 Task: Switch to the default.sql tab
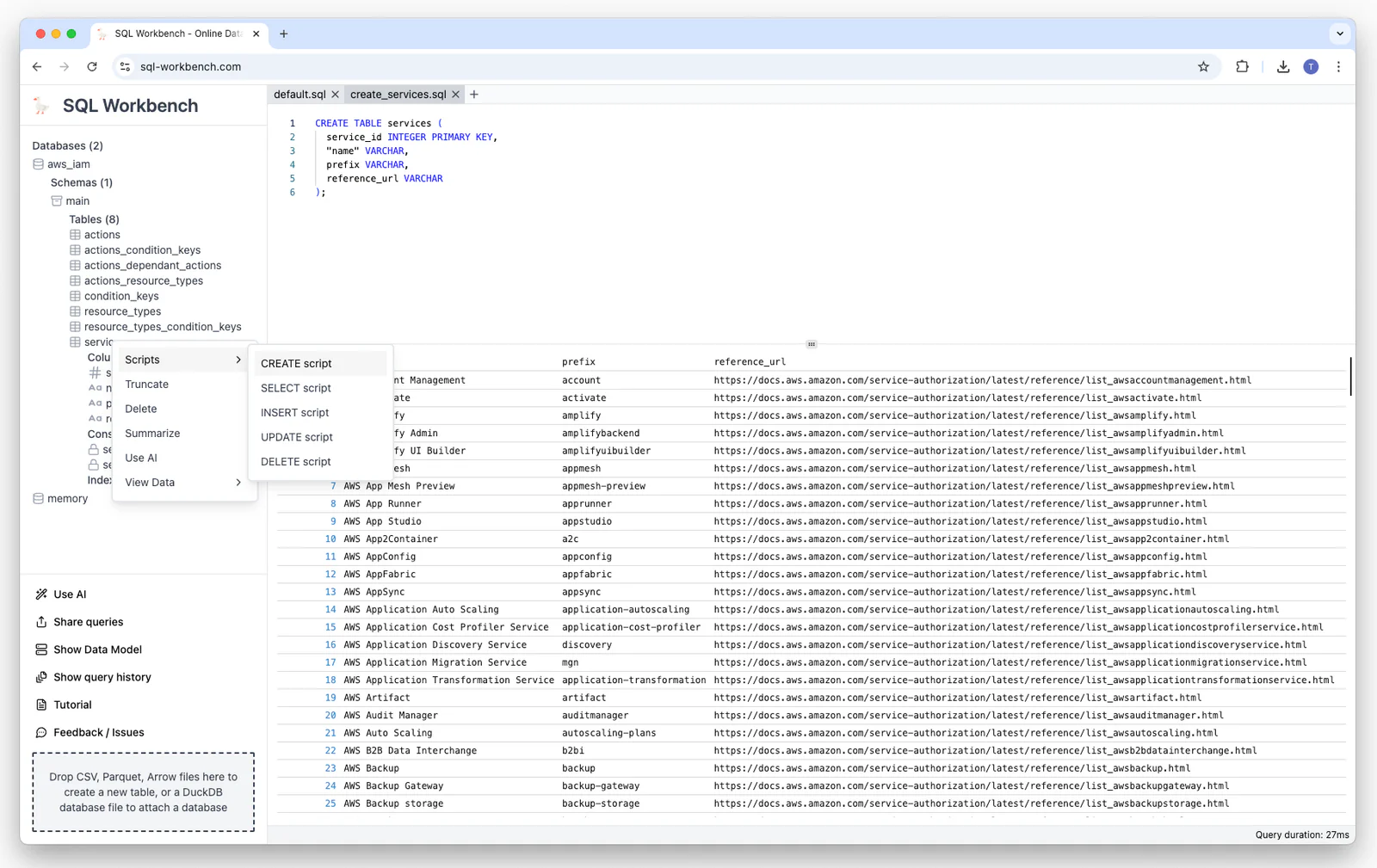[x=299, y=95]
